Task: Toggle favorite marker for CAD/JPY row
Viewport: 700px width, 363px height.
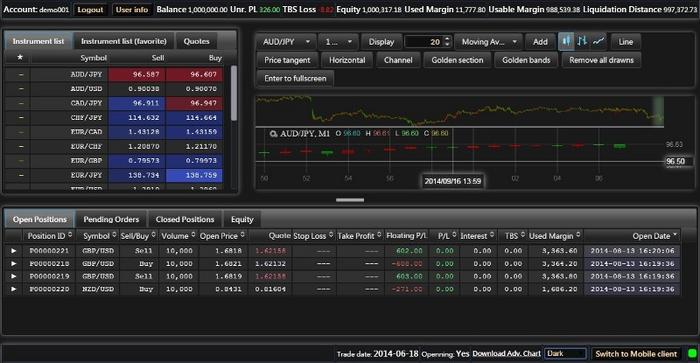Action: point(21,103)
